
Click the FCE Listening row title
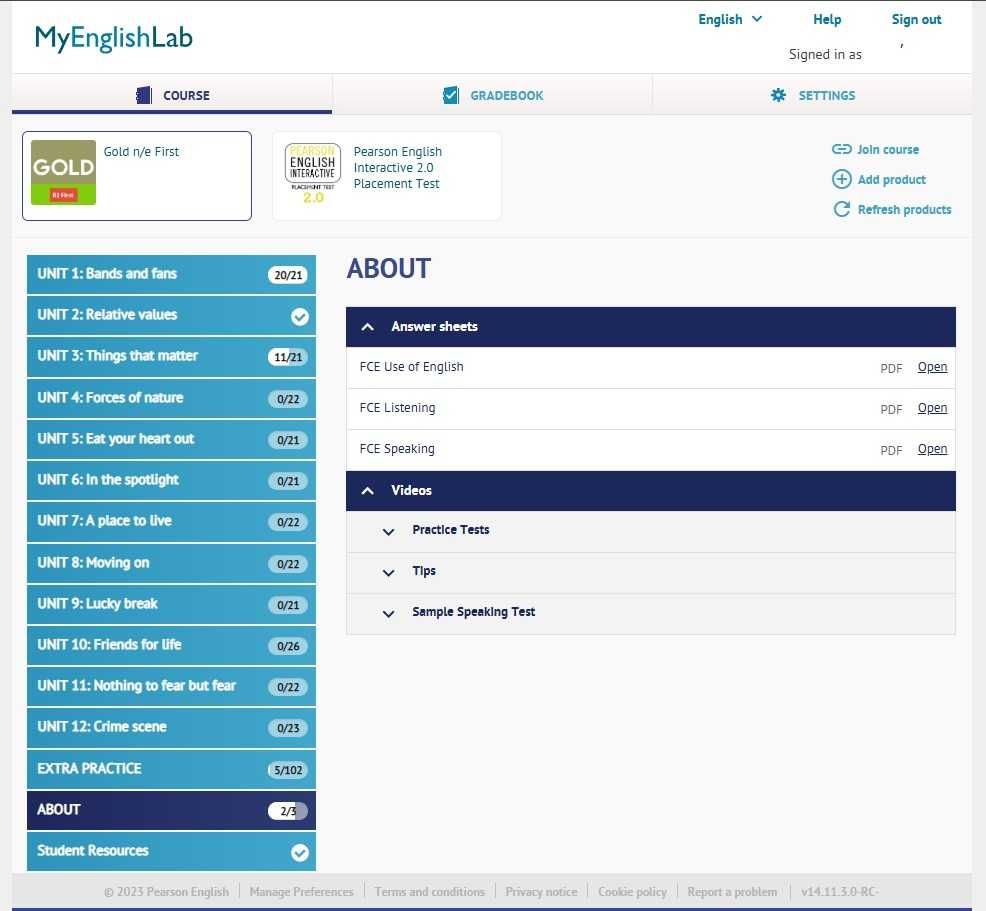tap(397, 408)
